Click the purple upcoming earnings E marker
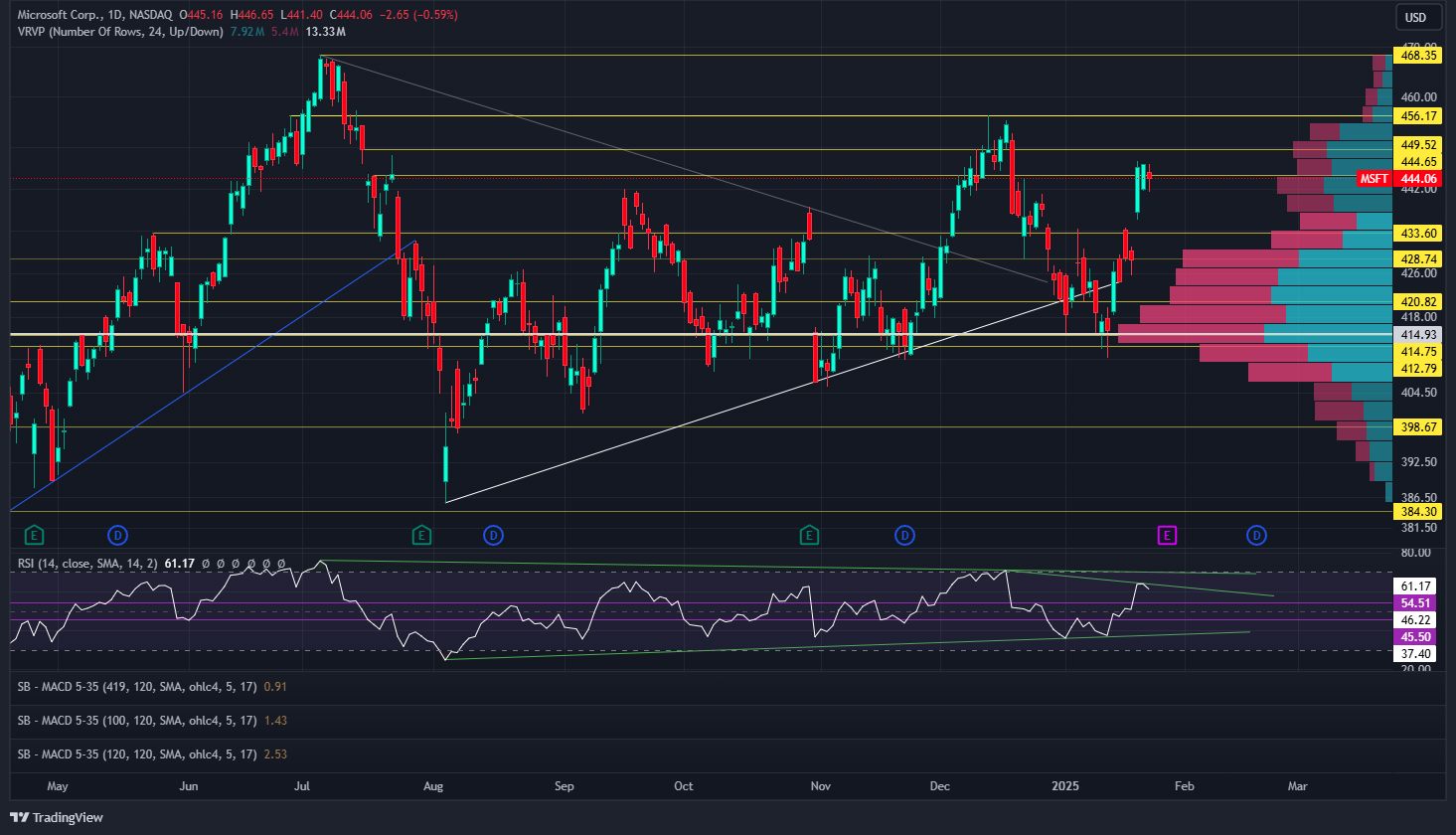The width and height of the screenshot is (1456, 835). click(1167, 536)
